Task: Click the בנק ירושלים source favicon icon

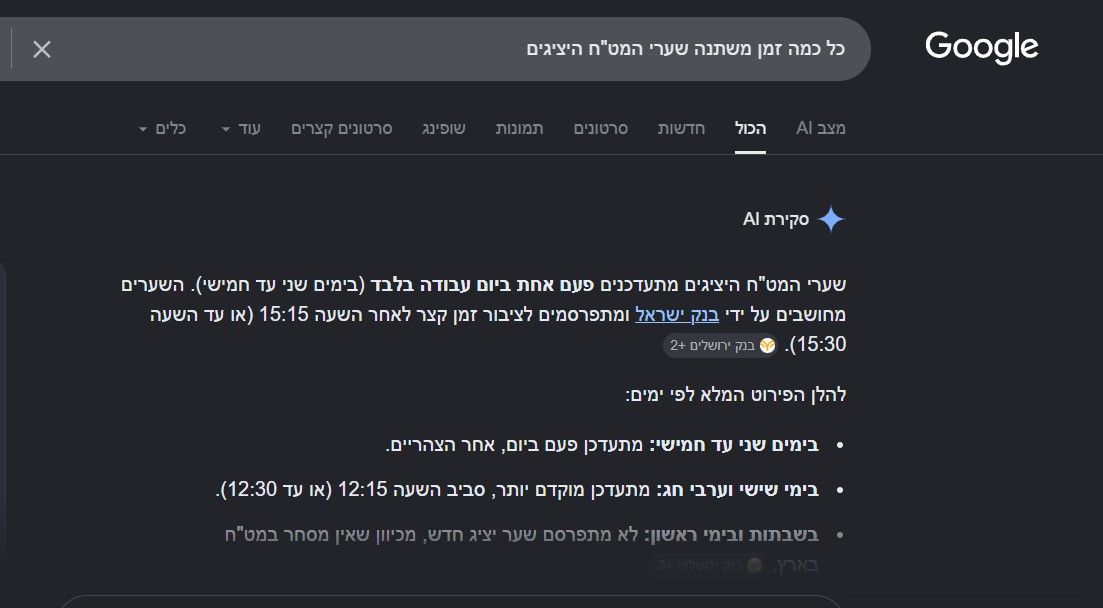Action: [x=767, y=346]
